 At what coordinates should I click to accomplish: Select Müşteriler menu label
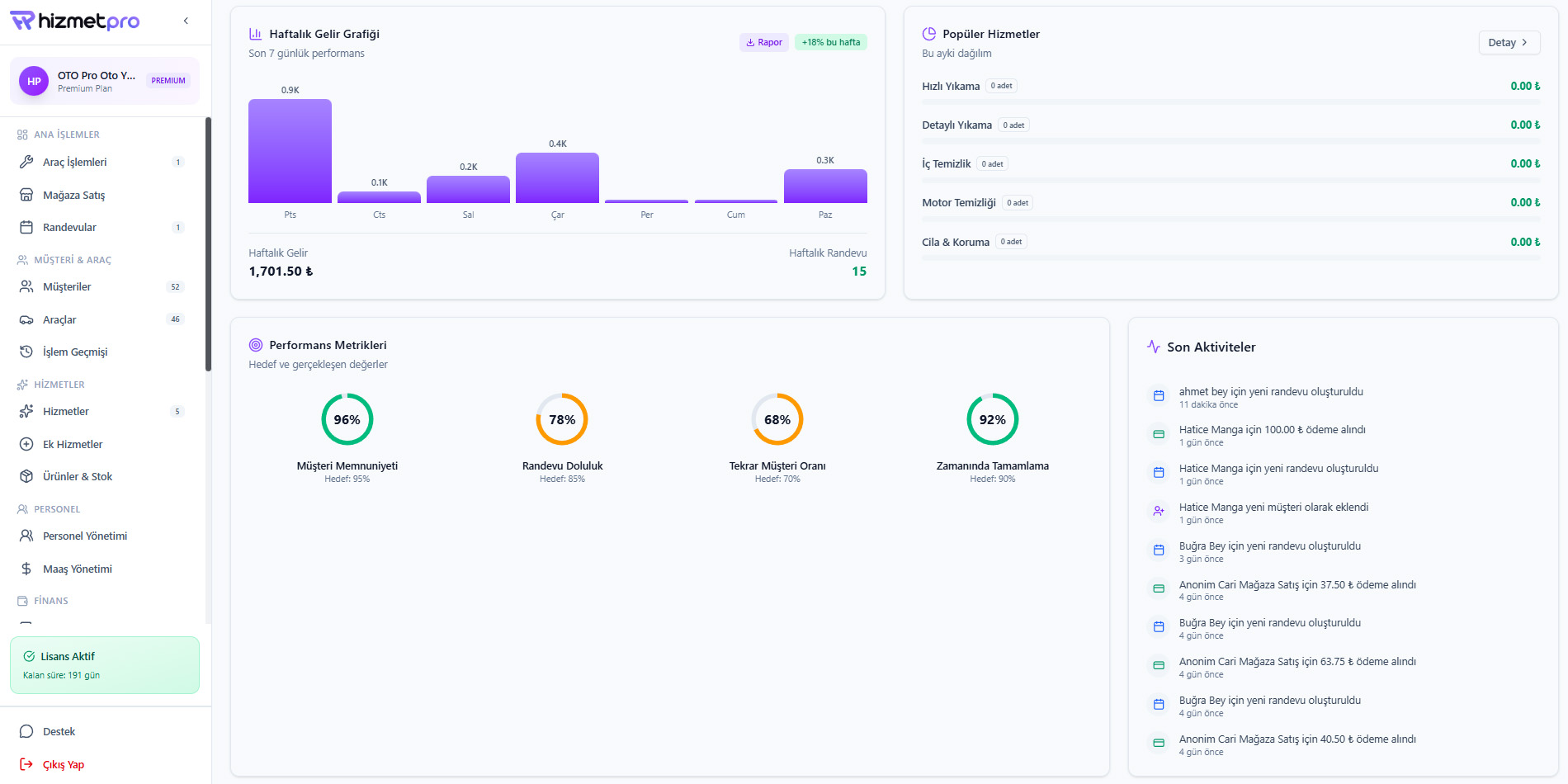coord(67,286)
